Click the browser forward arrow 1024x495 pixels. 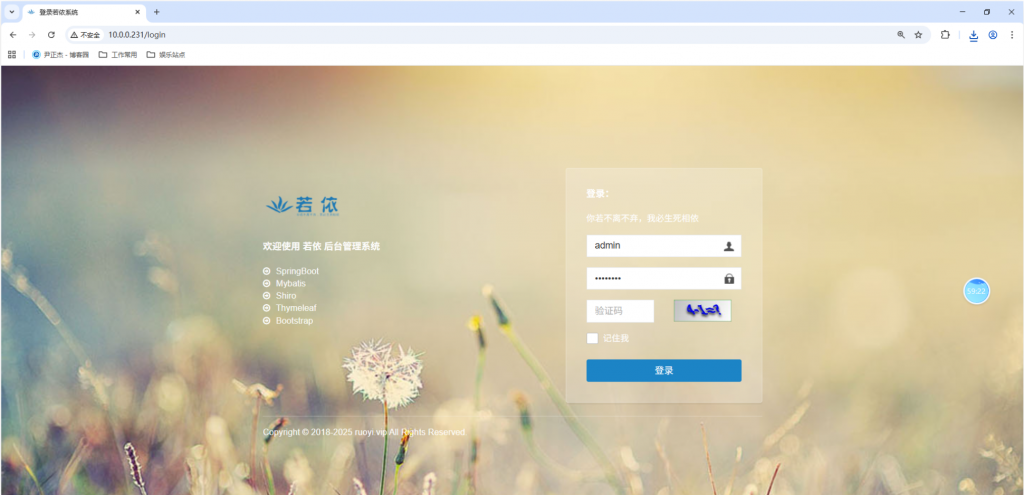point(32,35)
